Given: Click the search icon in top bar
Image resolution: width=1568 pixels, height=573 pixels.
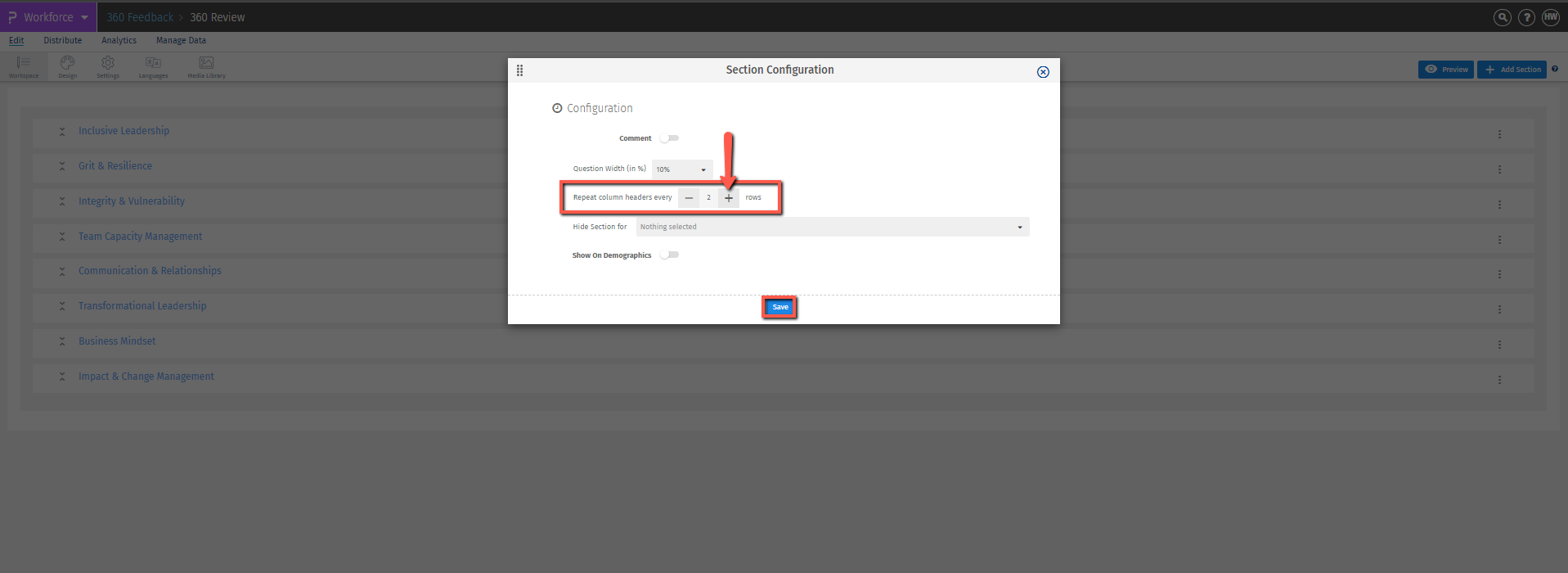Looking at the screenshot, I should (x=1503, y=17).
